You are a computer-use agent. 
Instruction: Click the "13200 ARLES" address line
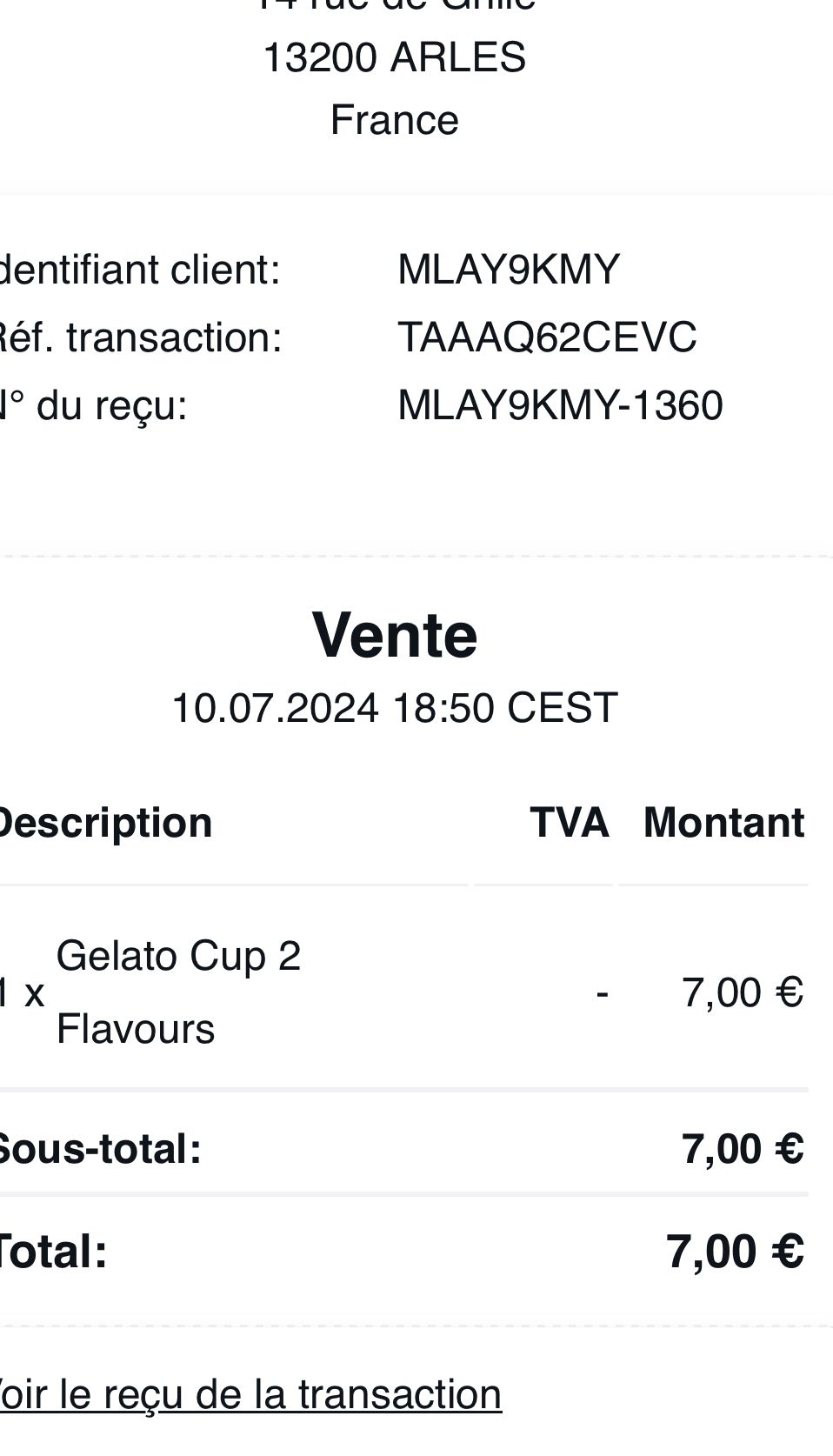394,57
